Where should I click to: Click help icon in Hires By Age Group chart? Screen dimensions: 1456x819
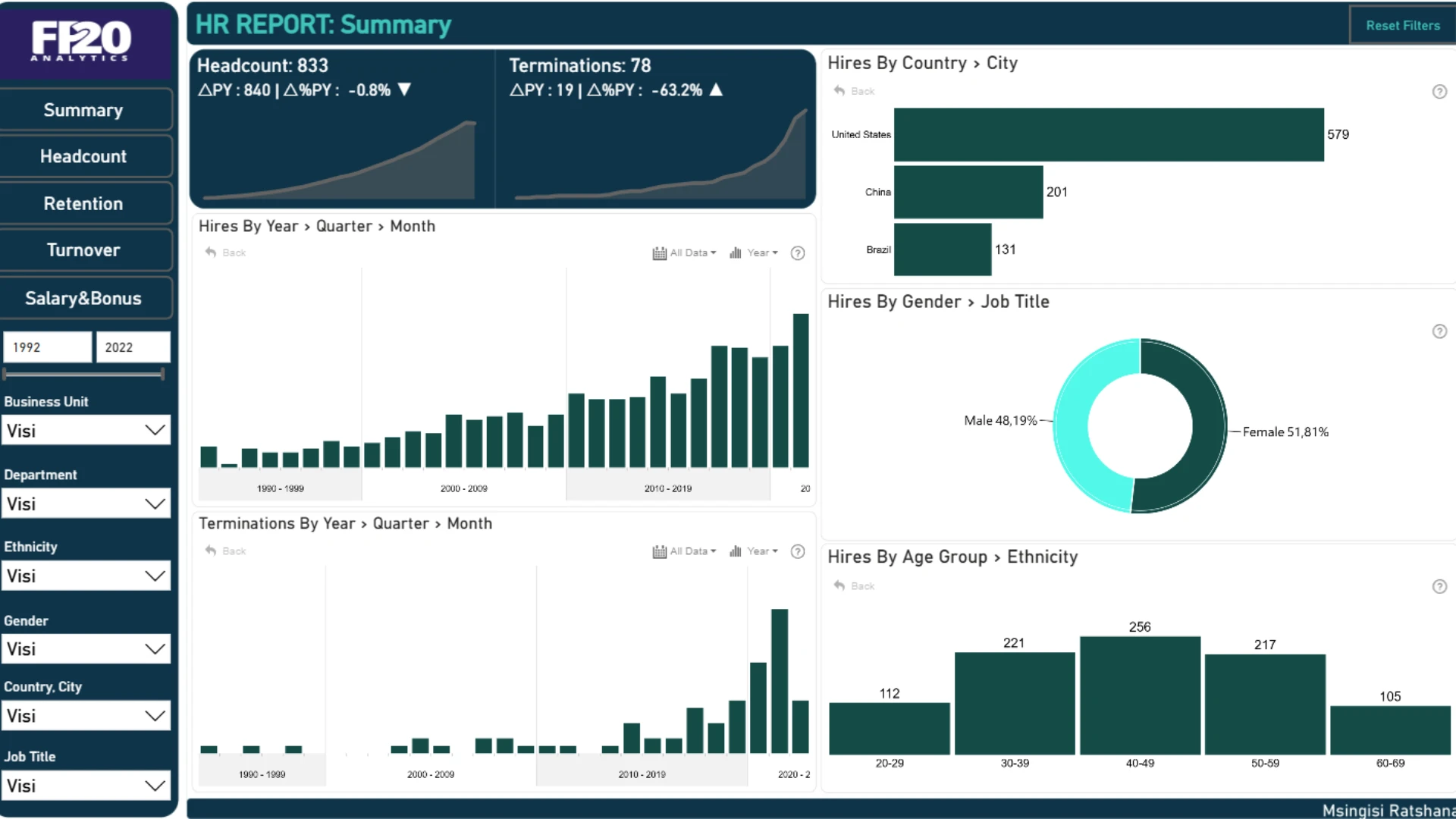pos(1439,586)
